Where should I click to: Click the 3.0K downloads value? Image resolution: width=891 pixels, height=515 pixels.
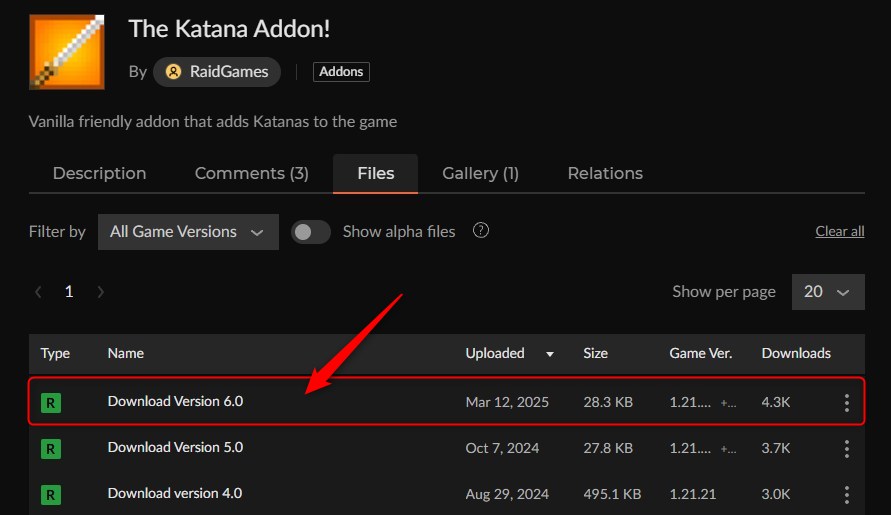(776, 495)
